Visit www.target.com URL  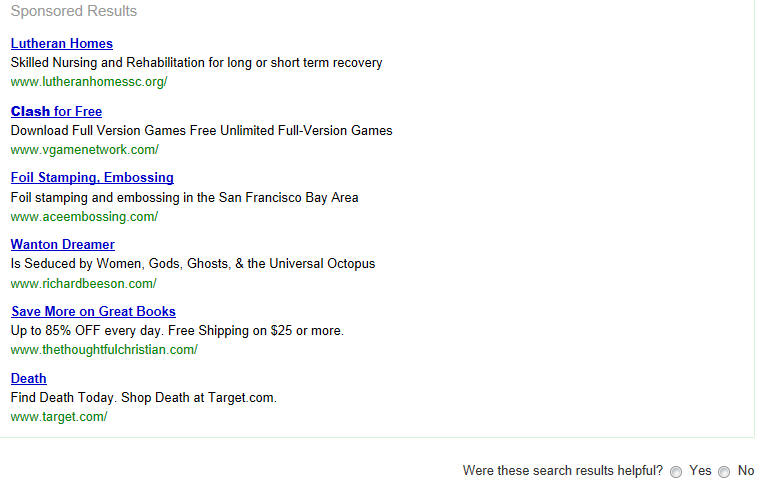59,417
